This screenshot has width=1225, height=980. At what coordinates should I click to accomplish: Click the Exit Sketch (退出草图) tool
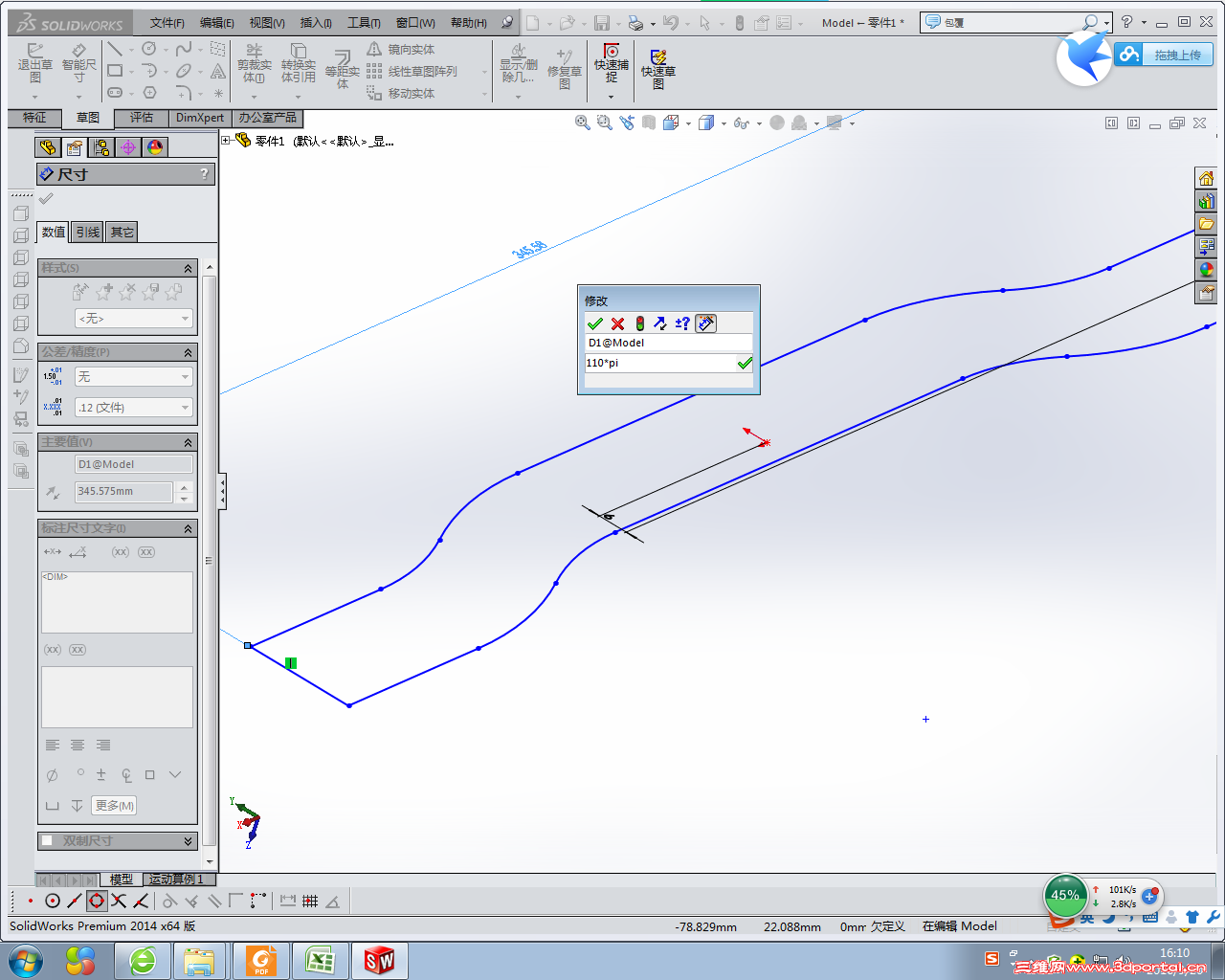point(34,63)
